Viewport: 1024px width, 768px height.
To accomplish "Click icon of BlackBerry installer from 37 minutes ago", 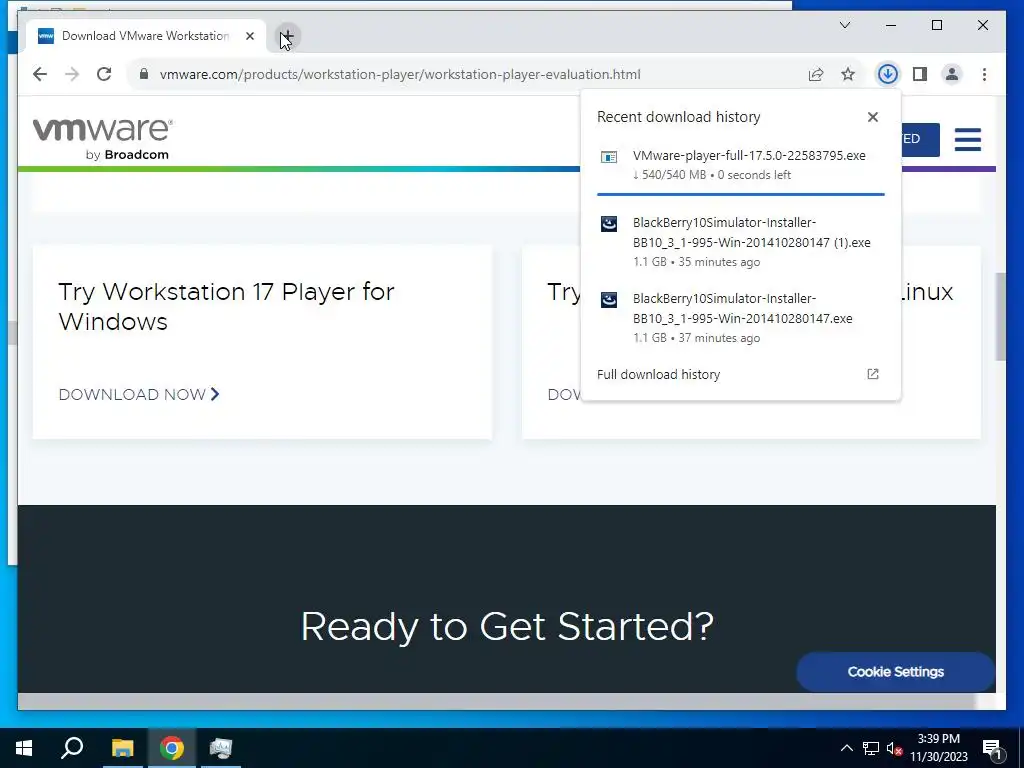I will click(609, 300).
